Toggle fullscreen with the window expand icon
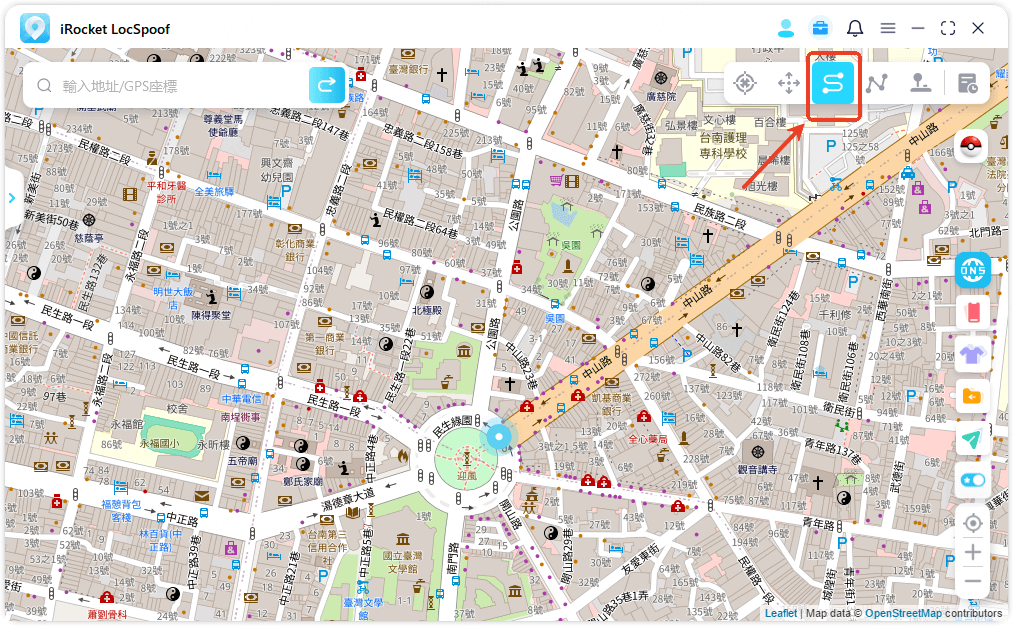This screenshot has height=626, width=1013. pyautogui.click(x=948, y=28)
